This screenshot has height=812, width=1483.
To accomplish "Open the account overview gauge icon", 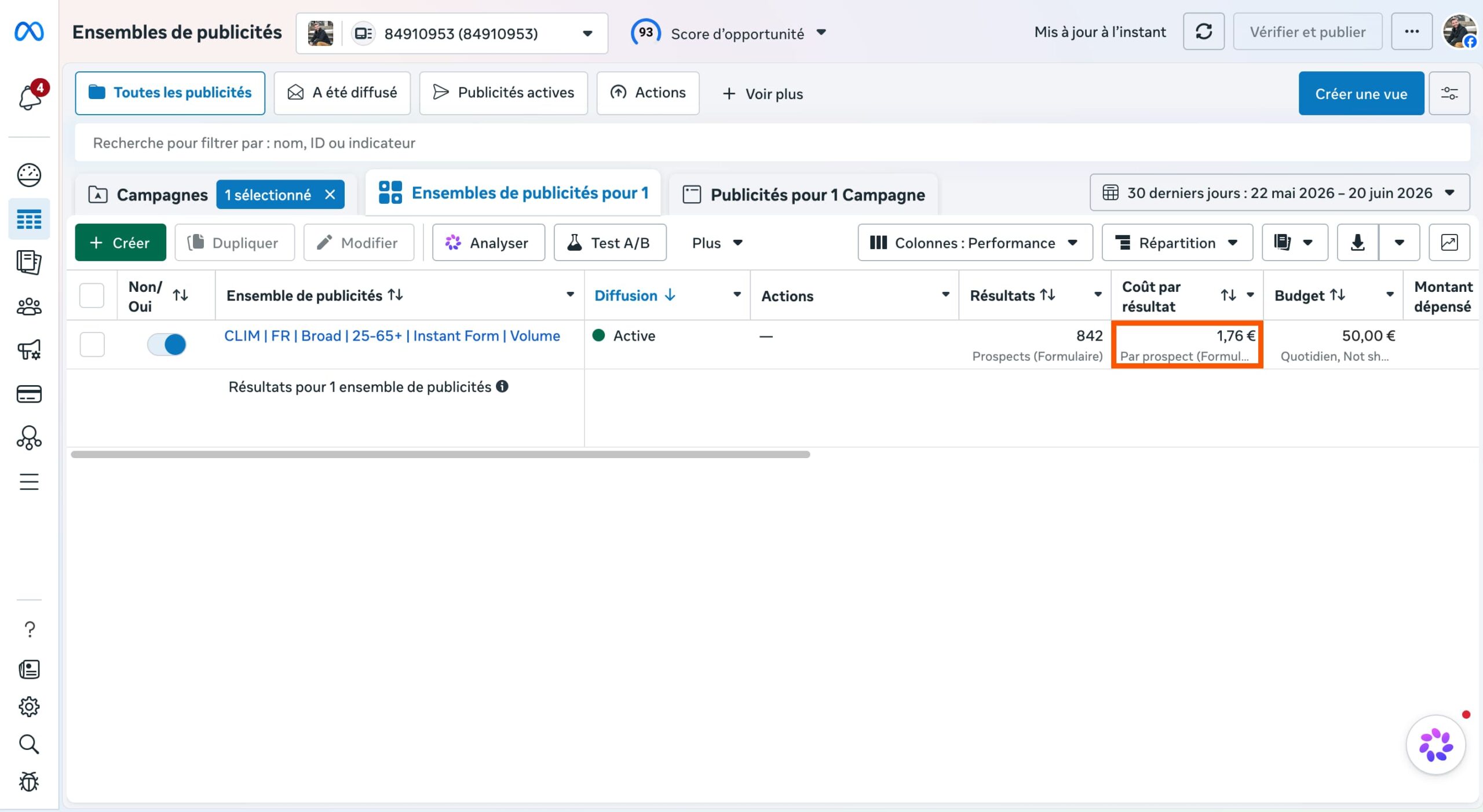I will coord(29,175).
